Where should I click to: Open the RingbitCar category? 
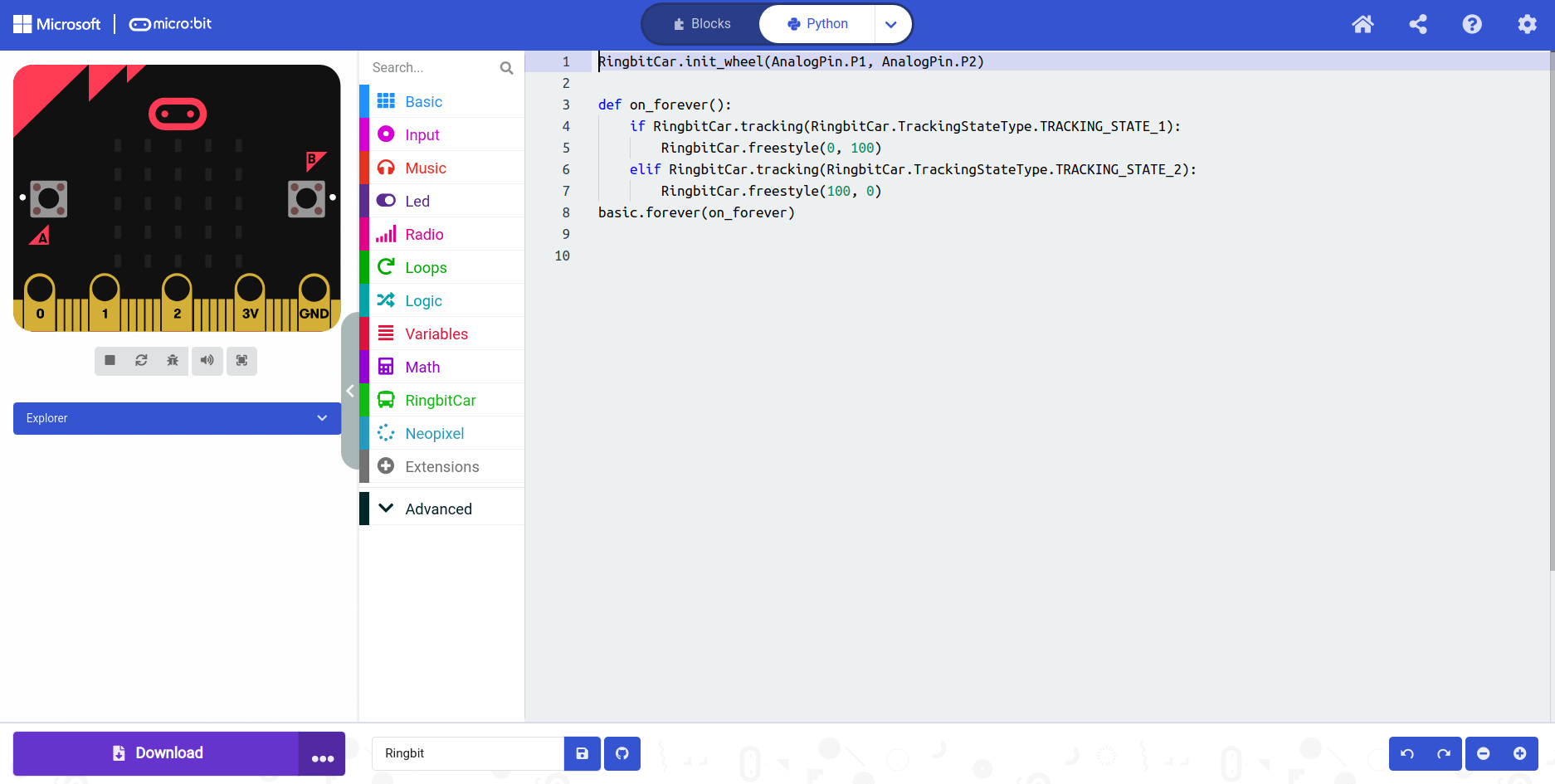coord(440,400)
